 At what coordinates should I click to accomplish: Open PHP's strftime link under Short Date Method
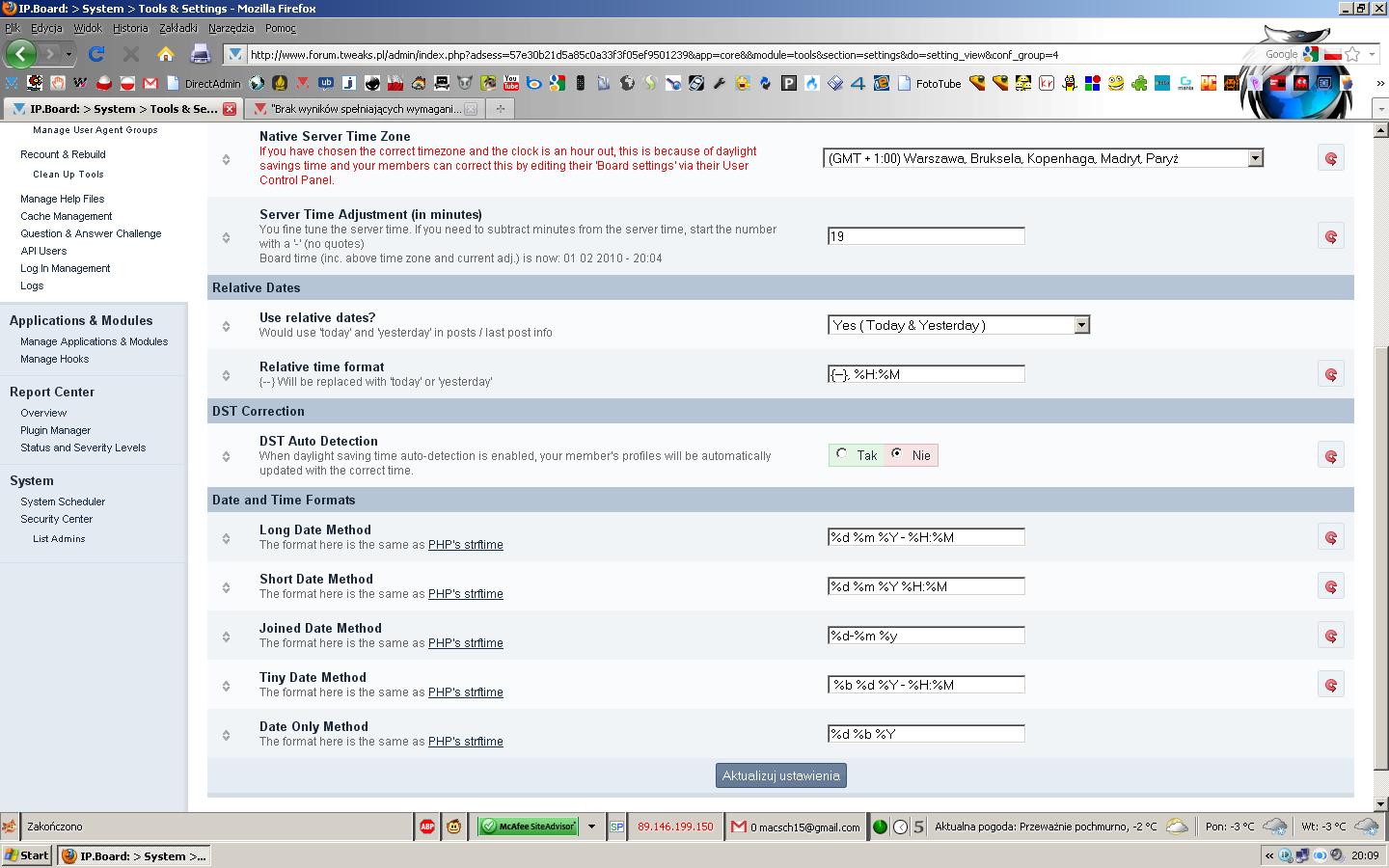(x=465, y=594)
